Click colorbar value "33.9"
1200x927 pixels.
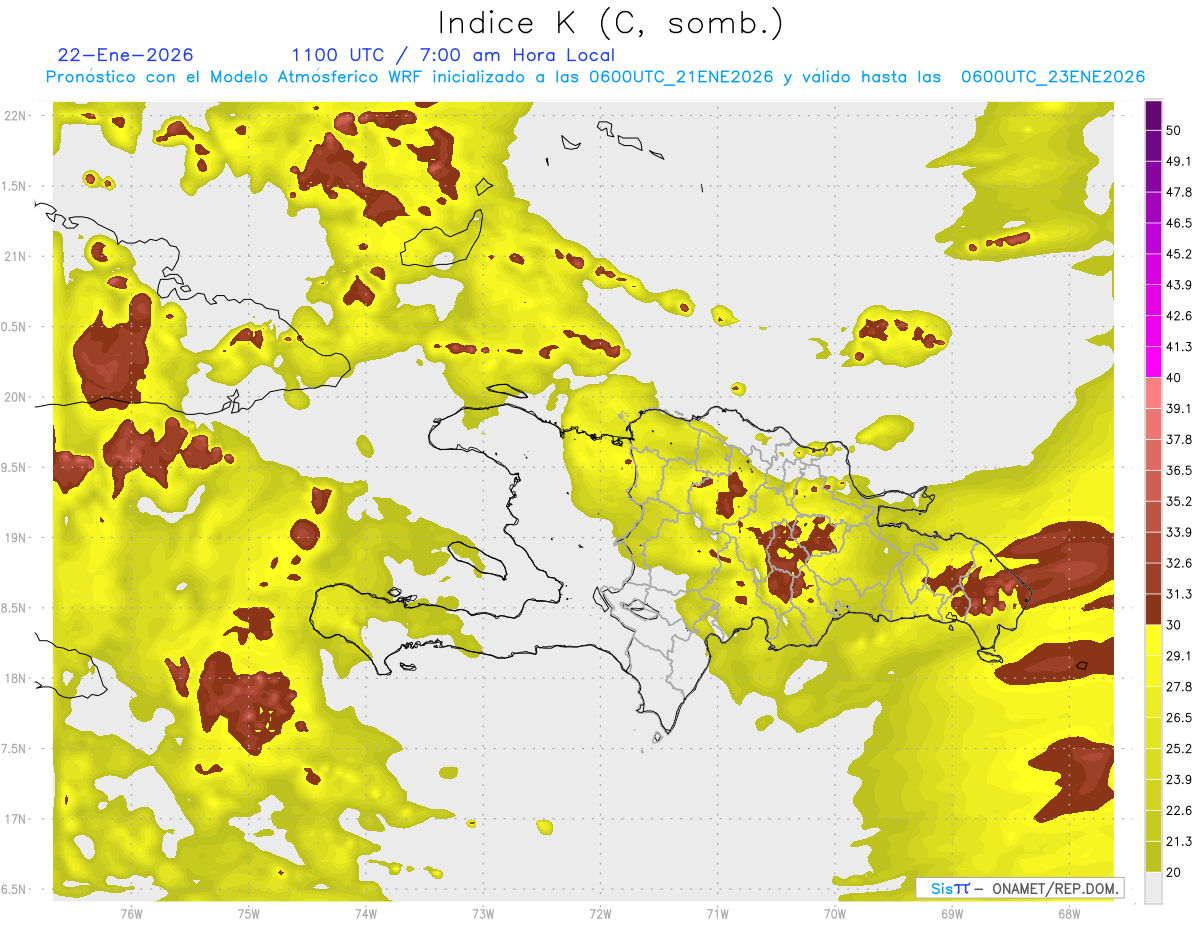[x=1179, y=532]
